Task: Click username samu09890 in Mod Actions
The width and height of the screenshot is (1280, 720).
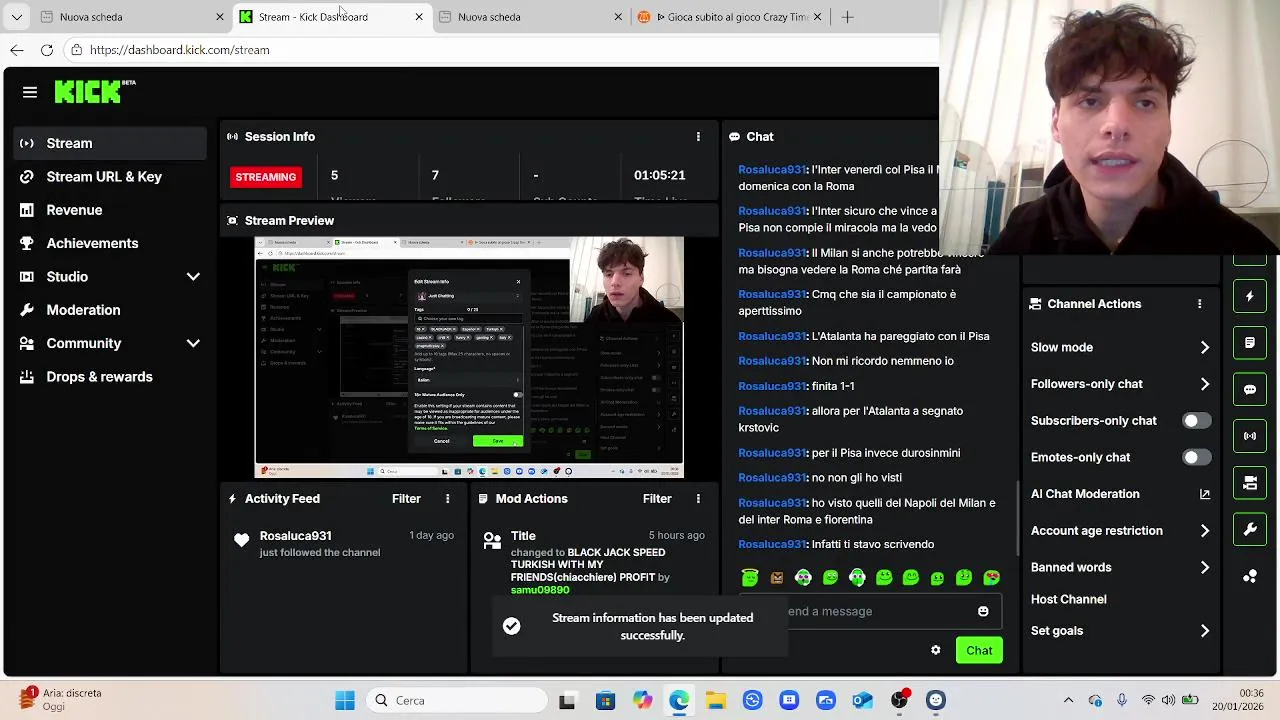Action: [540, 590]
